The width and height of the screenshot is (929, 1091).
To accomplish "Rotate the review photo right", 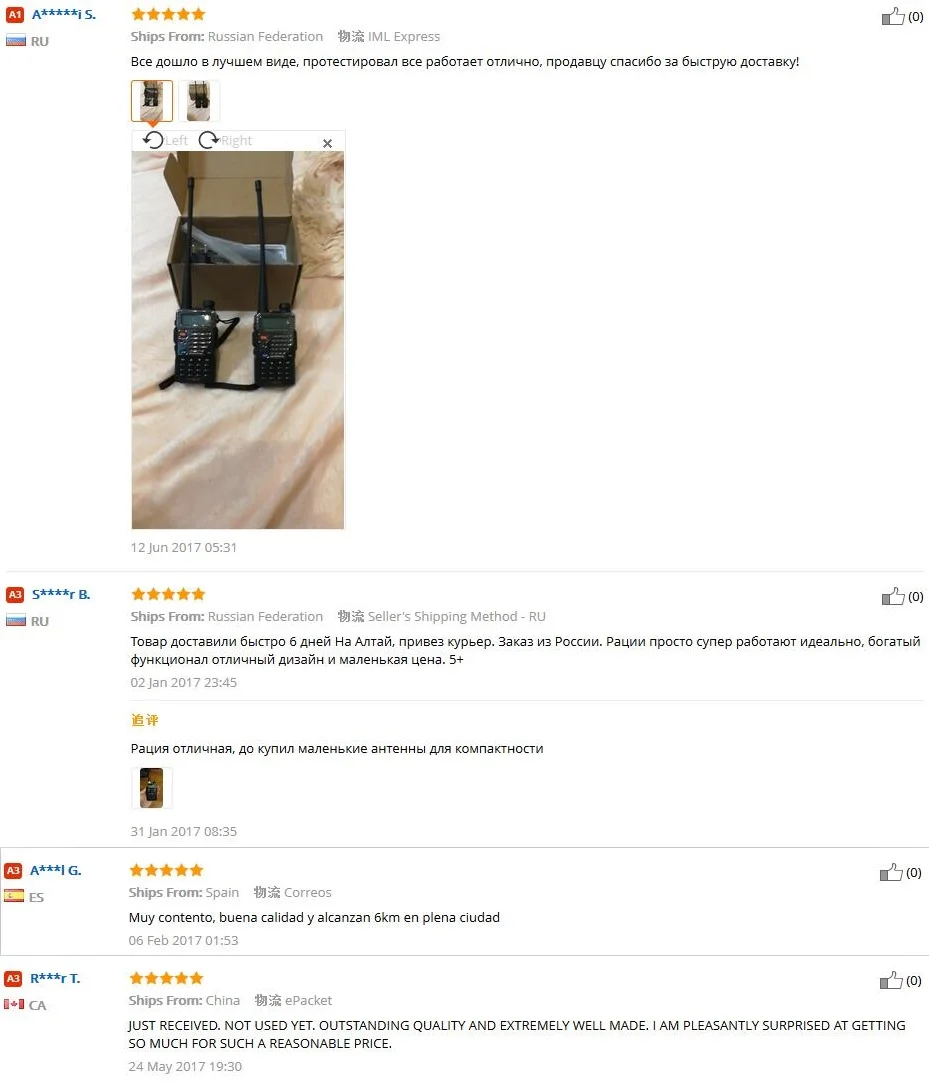I will coord(225,141).
